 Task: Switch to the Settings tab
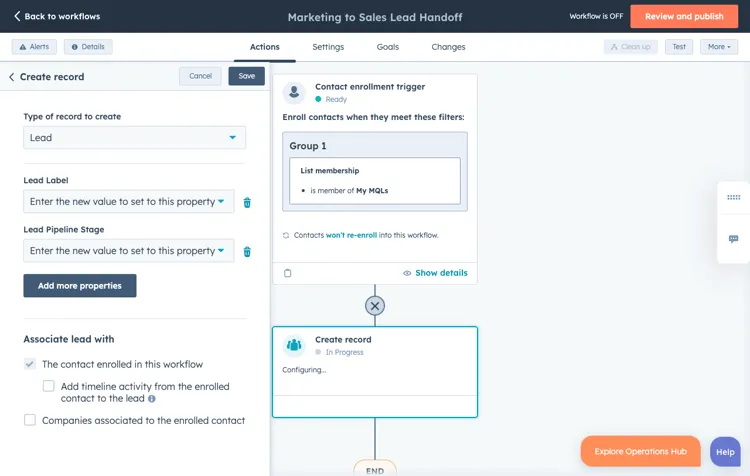[x=327, y=47]
